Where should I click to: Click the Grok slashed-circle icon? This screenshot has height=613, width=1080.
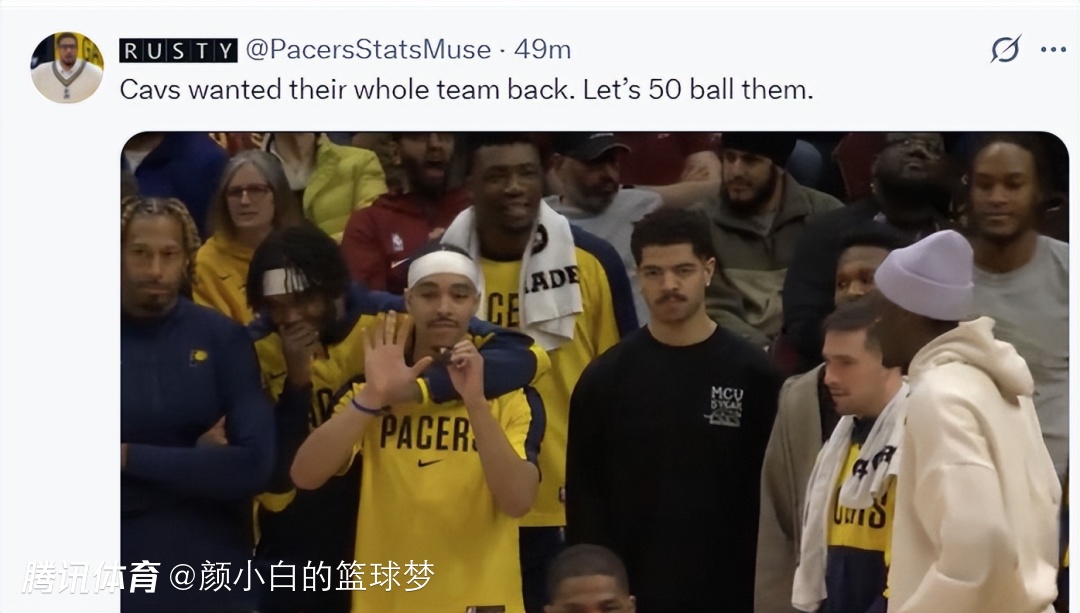point(1006,50)
